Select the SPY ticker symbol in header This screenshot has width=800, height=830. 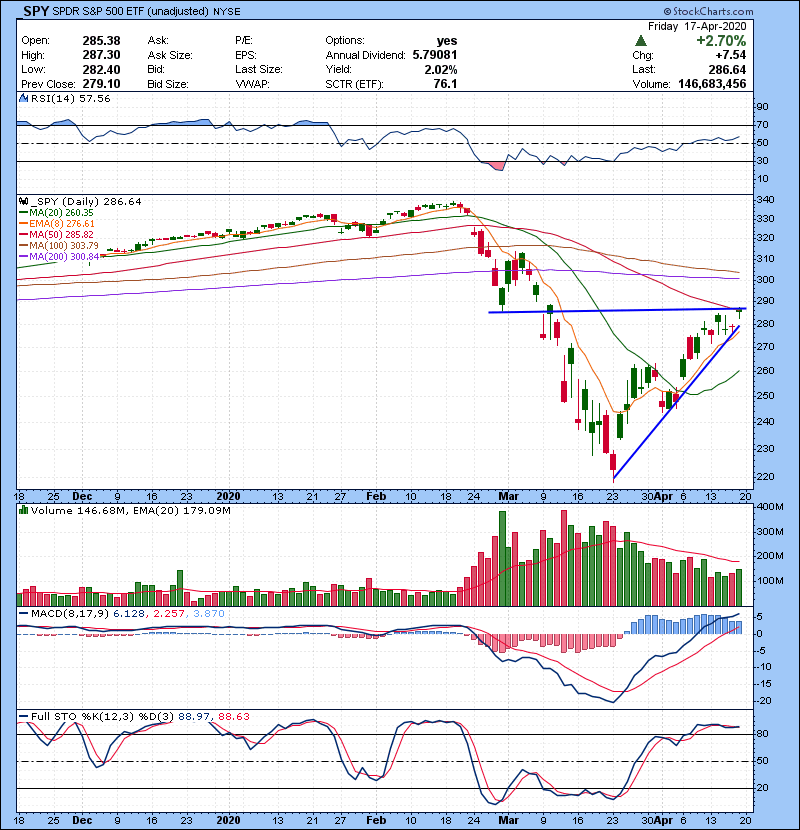click(x=36, y=11)
